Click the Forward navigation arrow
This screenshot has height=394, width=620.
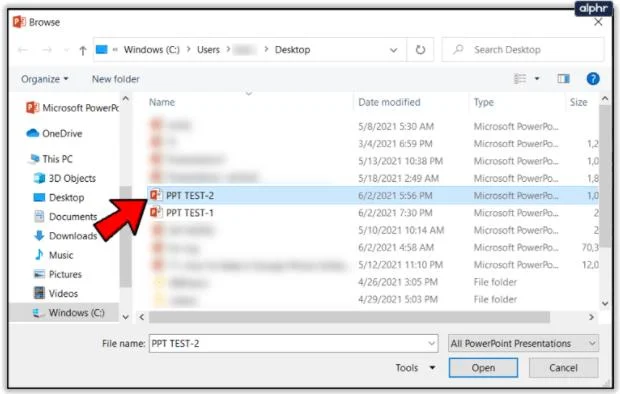click(47, 50)
